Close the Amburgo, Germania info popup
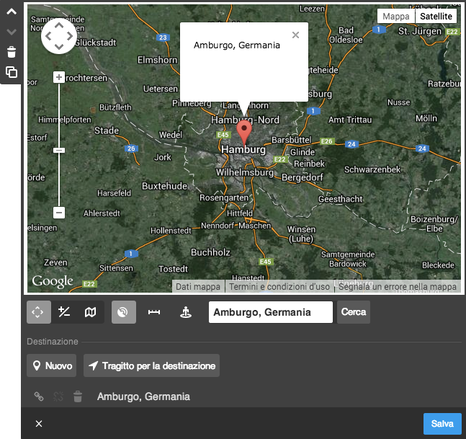Image resolution: width=466 pixels, height=439 pixels. 295,35
